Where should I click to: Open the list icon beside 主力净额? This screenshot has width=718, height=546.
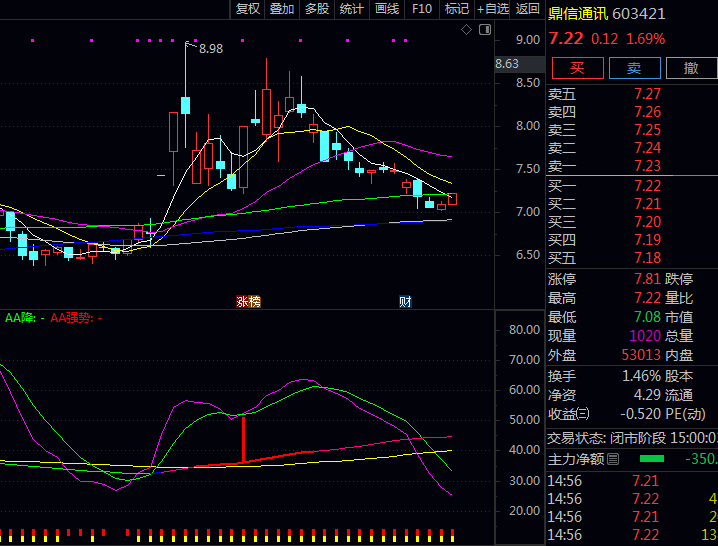613,459
